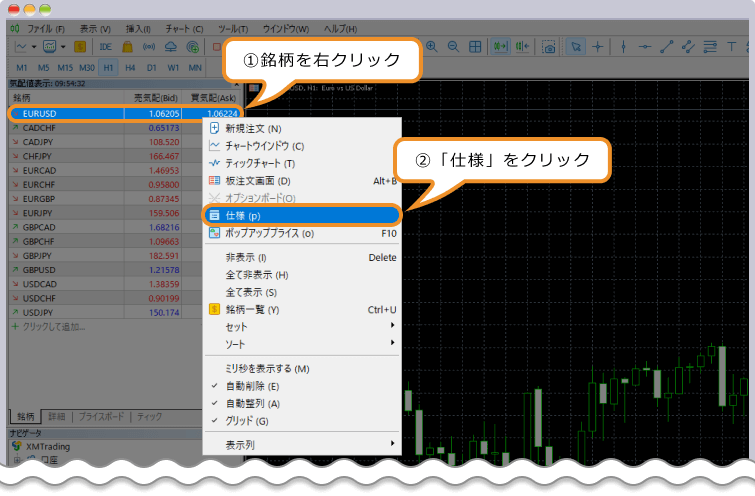Image resolution: width=755 pixels, height=496 pixels.
Task: Switch to the MN timeframe
Action: 195,68
